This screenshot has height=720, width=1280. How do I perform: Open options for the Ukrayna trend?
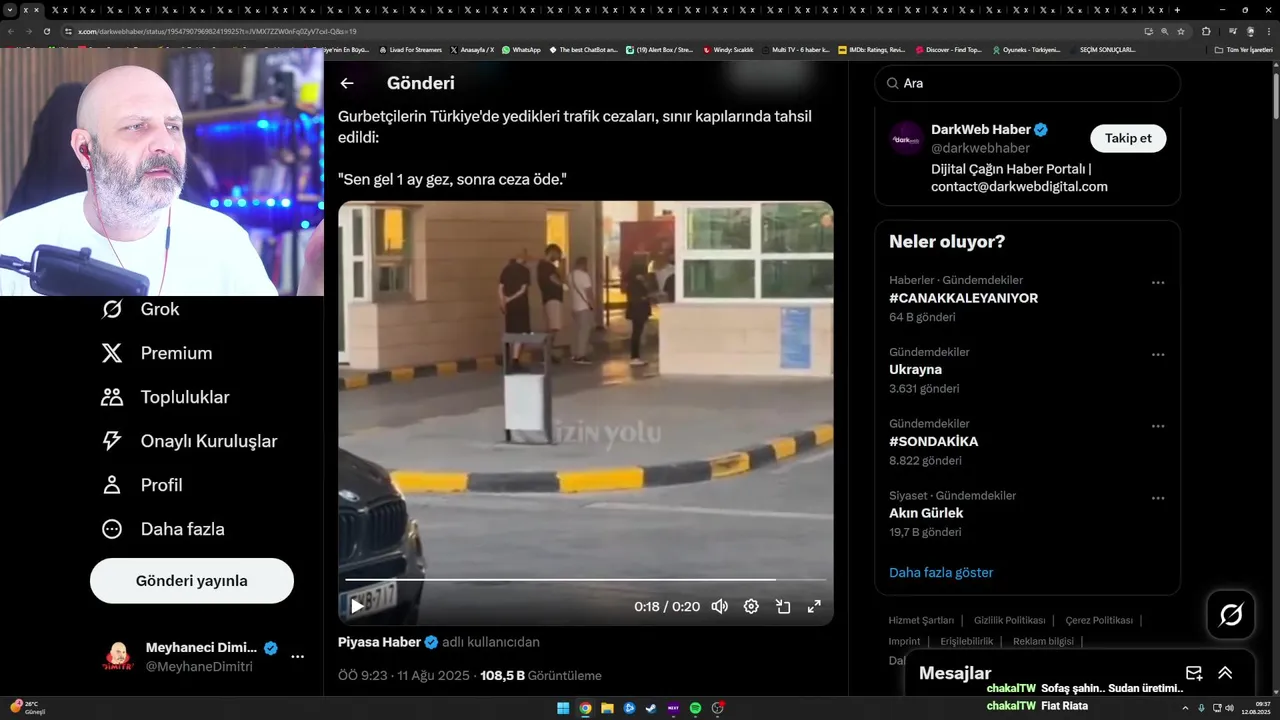coord(1158,354)
